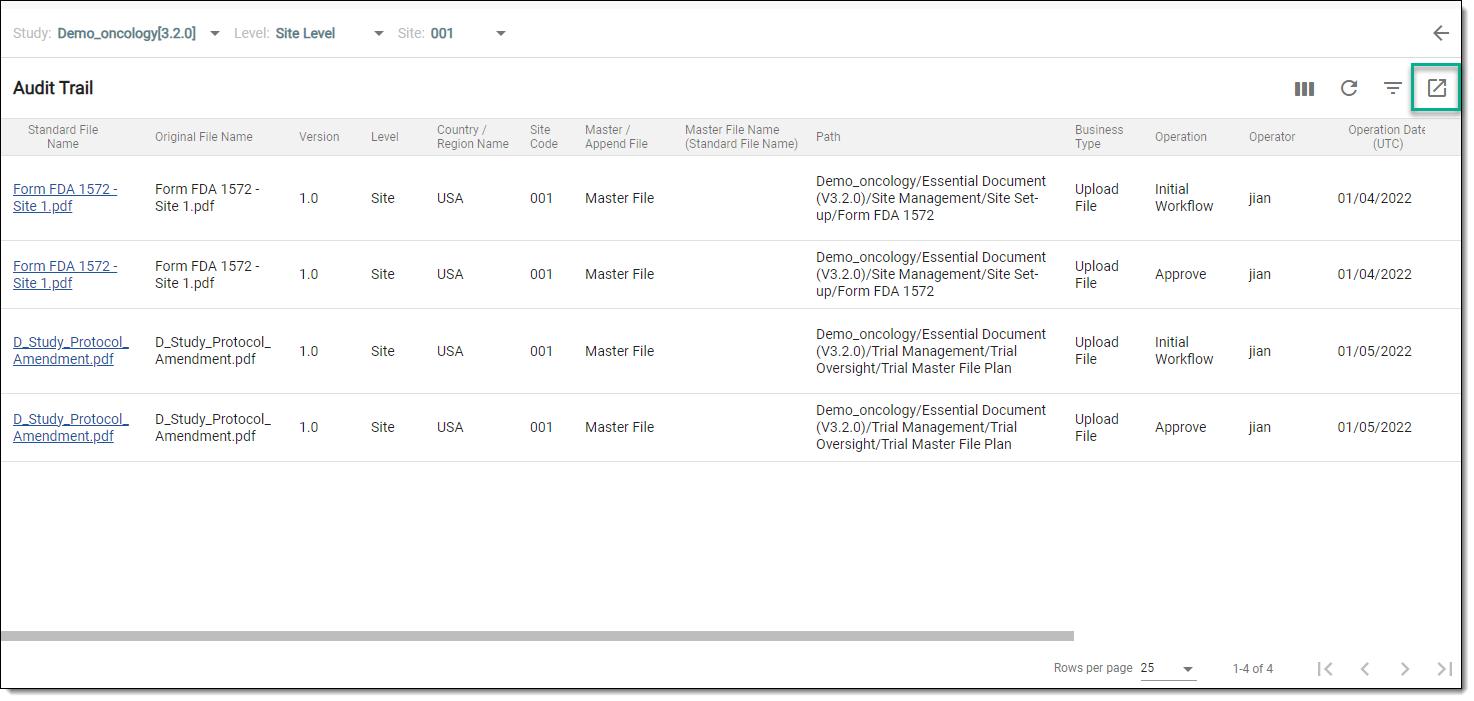Open Form FDA 1572 link, Approve row

(65, 274)
